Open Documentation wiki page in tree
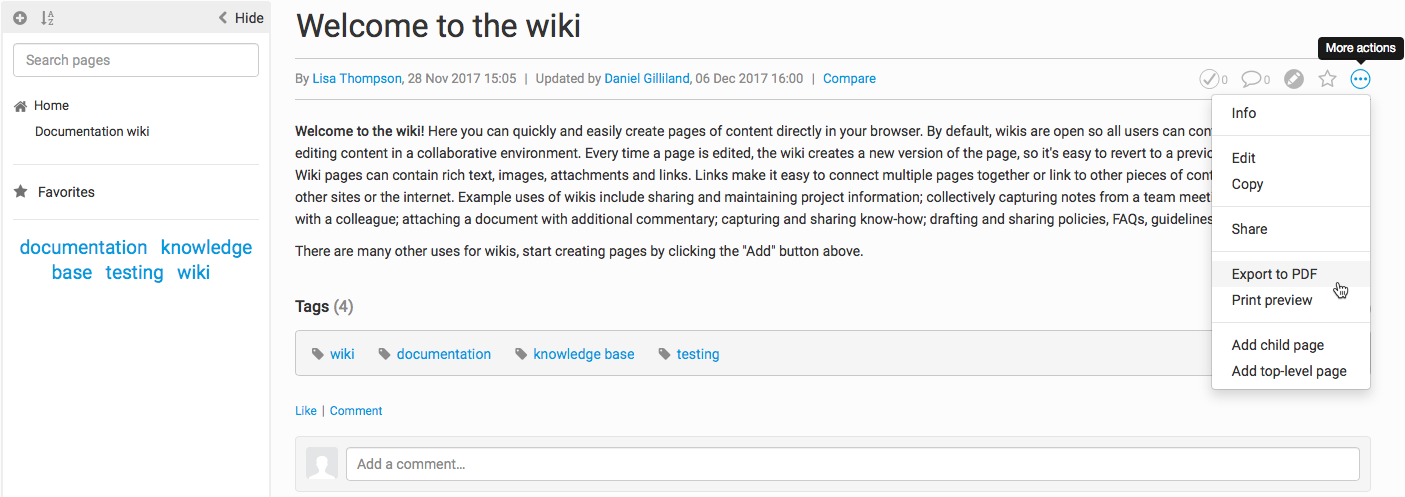The height and width of the screenshot is (497, 1405). 92,131
